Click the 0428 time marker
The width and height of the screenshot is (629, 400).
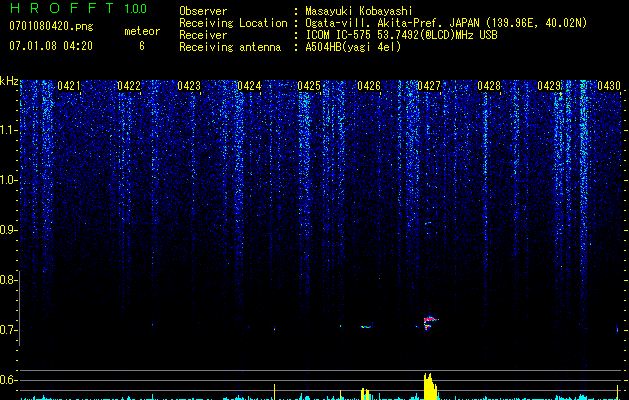click(489, 86)
